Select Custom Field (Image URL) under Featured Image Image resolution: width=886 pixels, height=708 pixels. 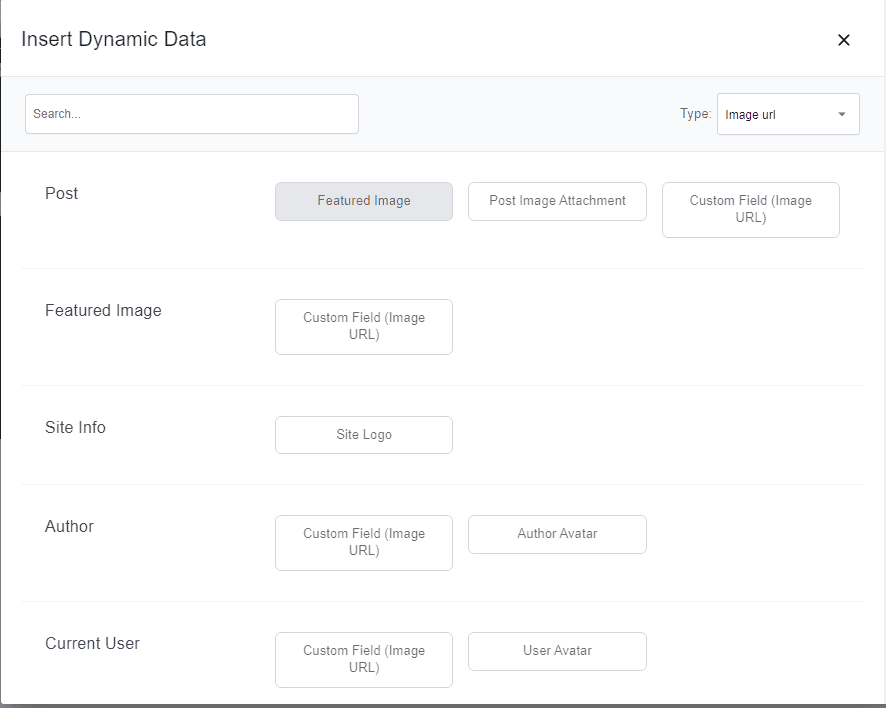pos(364,327)
